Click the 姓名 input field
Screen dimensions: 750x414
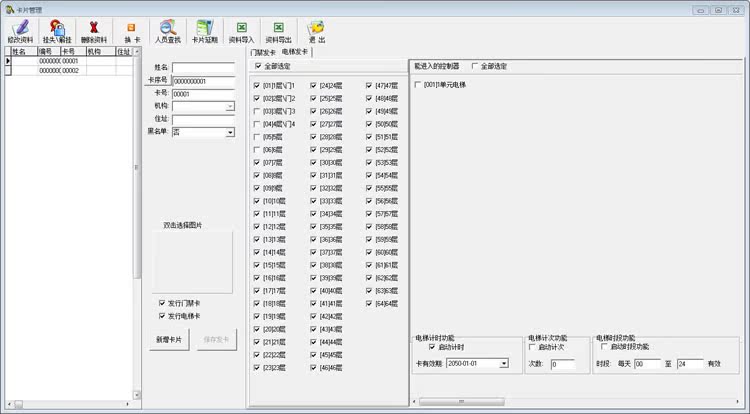203,67
